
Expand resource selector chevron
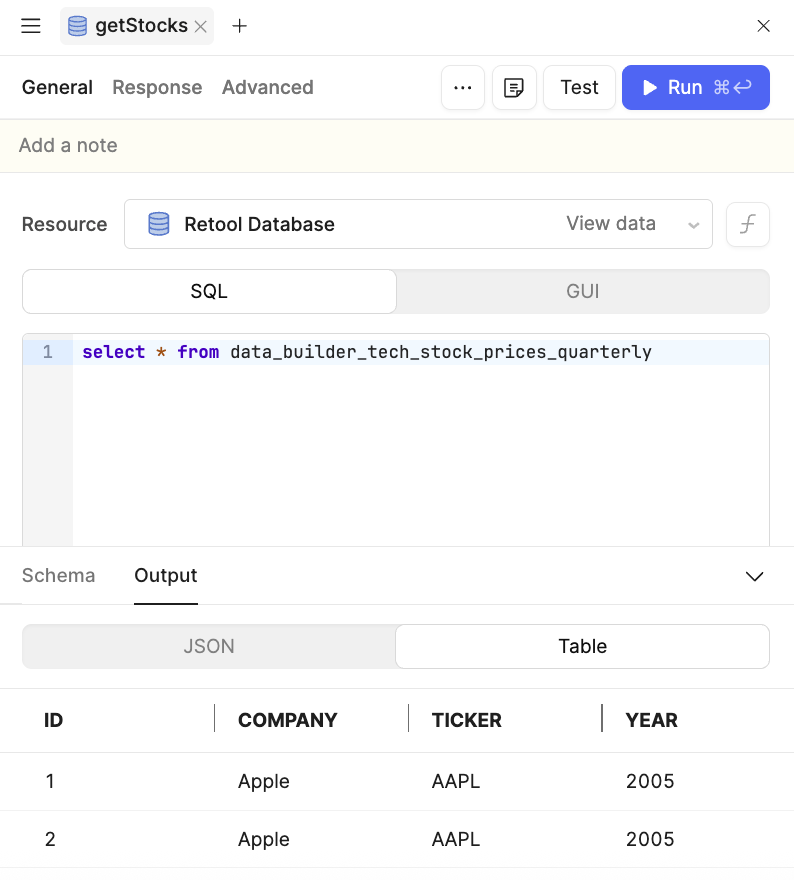click(x=694, y=225)
